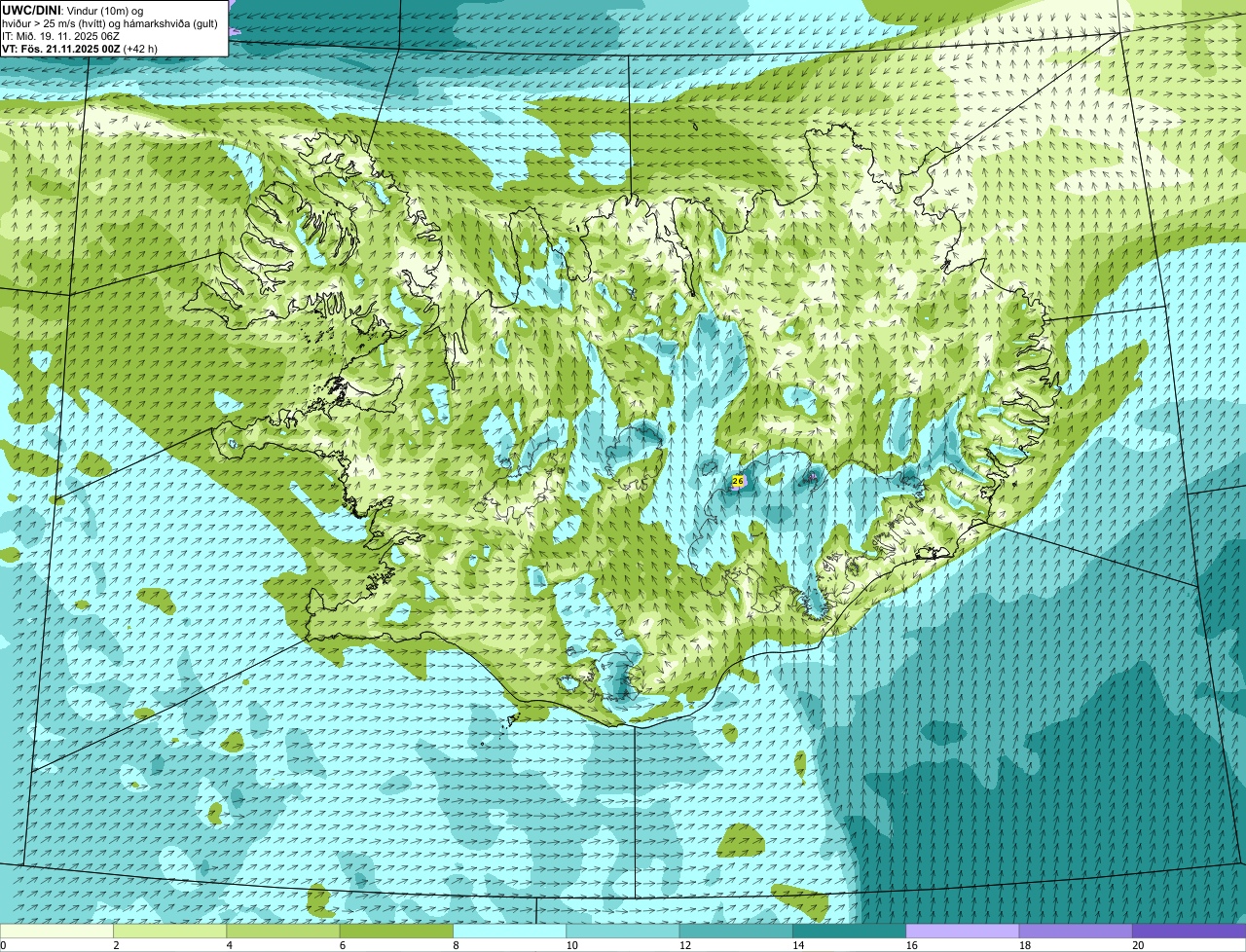Click the '(+42 h)' forecast offset text
This screenshot has width=1246, height=952.
[140, 48]
